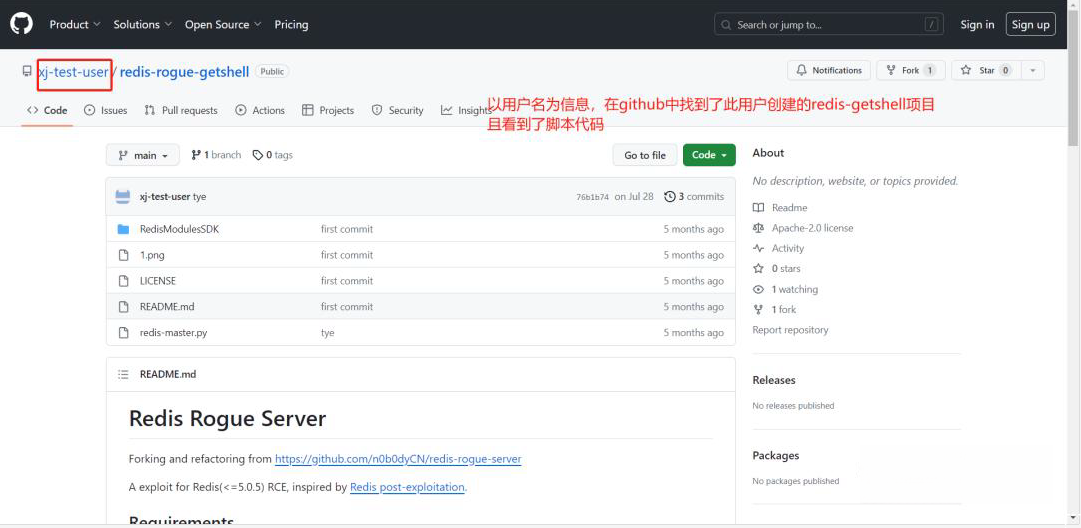Screen dimensions: 1081x528
Task: Click the Go to file button
Action: click(x=645, y=155)
